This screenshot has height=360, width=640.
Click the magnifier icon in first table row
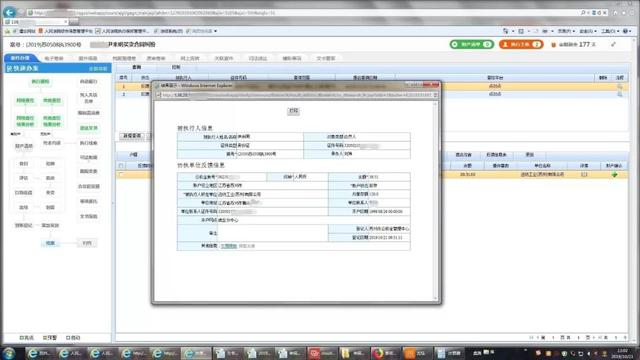pyautogui.click(x=620, y=86)
